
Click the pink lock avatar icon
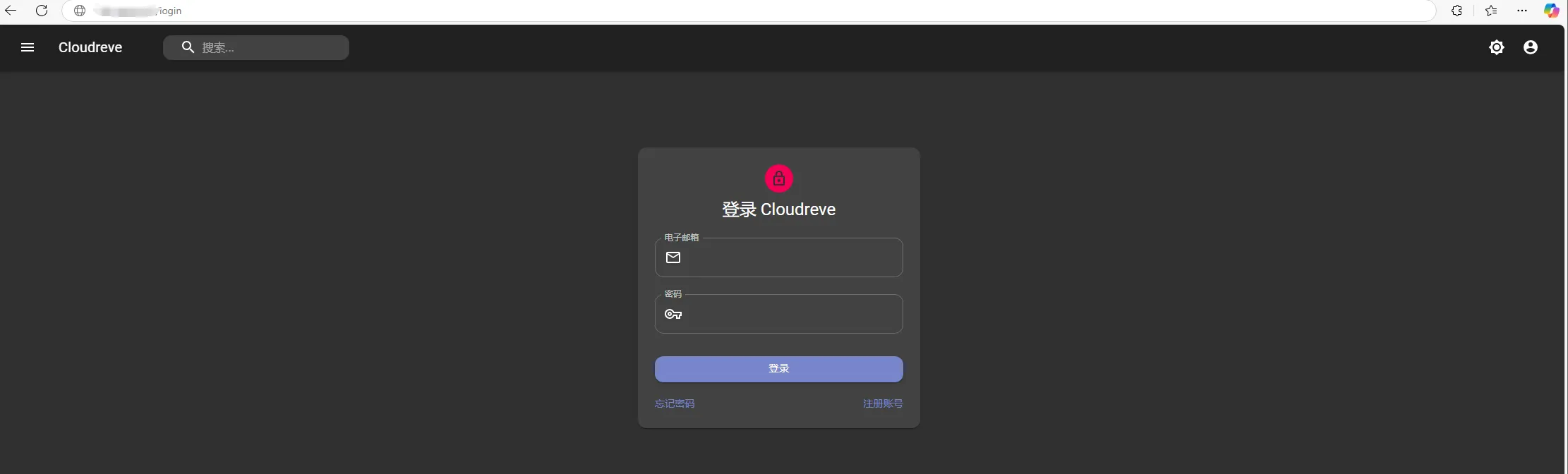[x=779, y=178]
